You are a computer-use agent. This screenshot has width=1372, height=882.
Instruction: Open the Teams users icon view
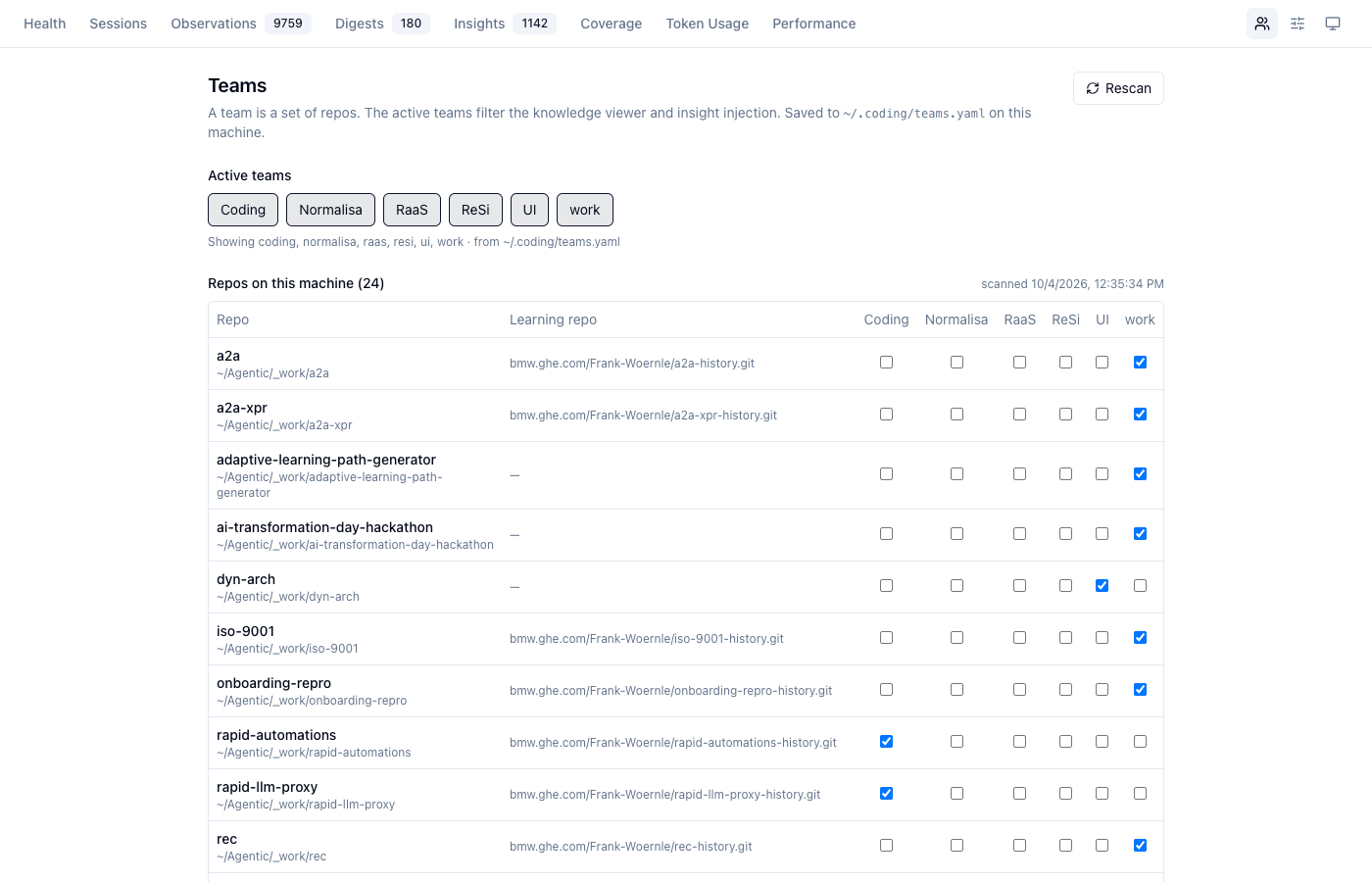tap(1262, 24)
